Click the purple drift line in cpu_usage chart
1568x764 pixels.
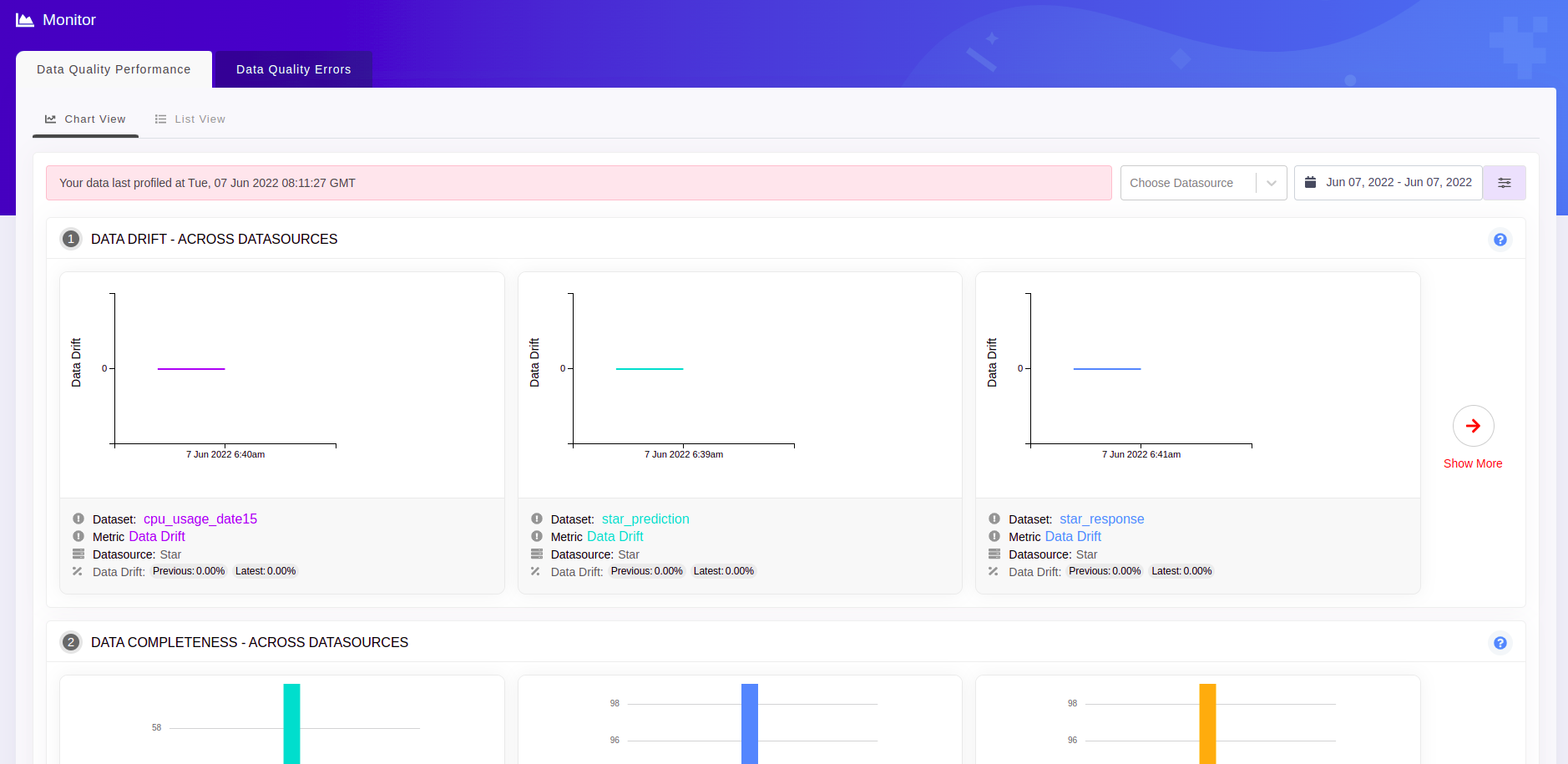click(x=191, y=368)
